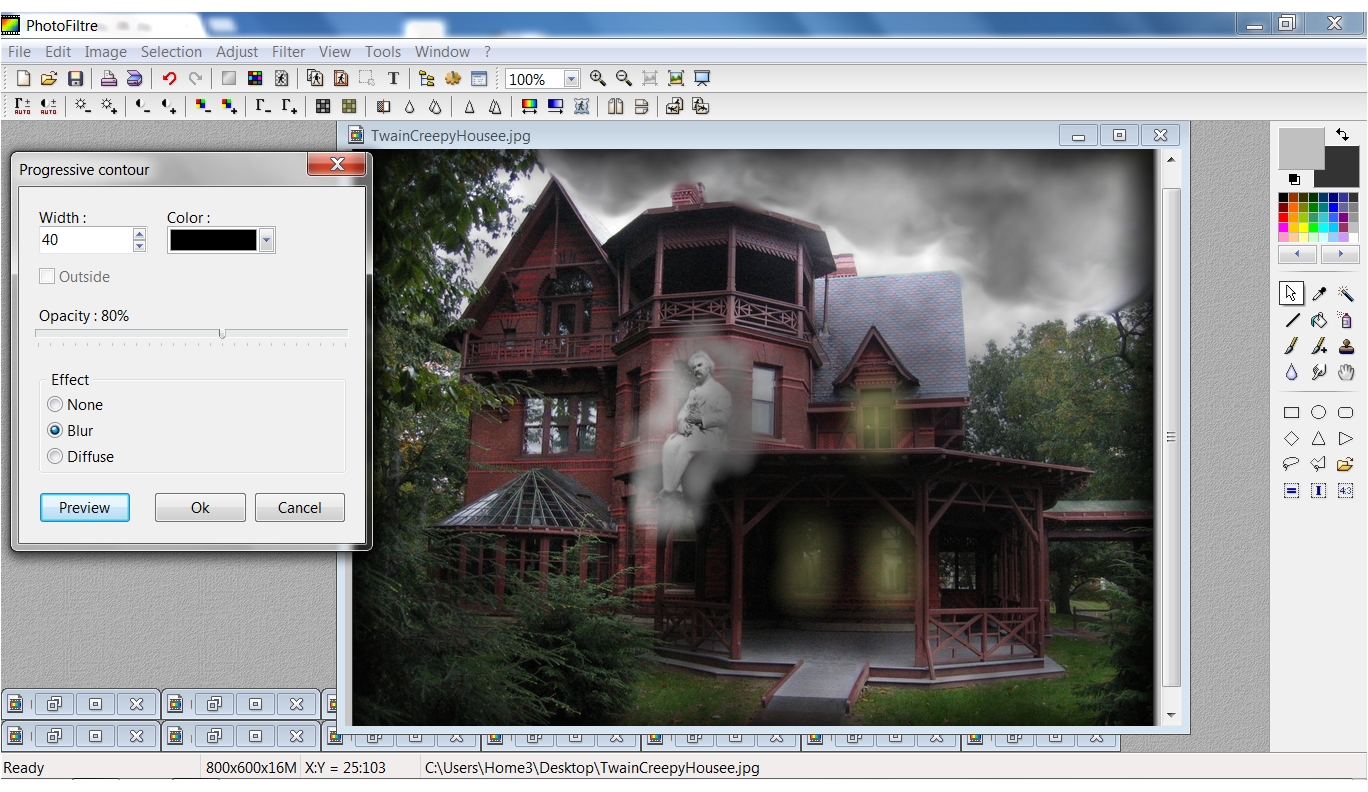Click the Scanner import icon
The width and height of the screenshot is (1368, 792).
coord(135,79)
